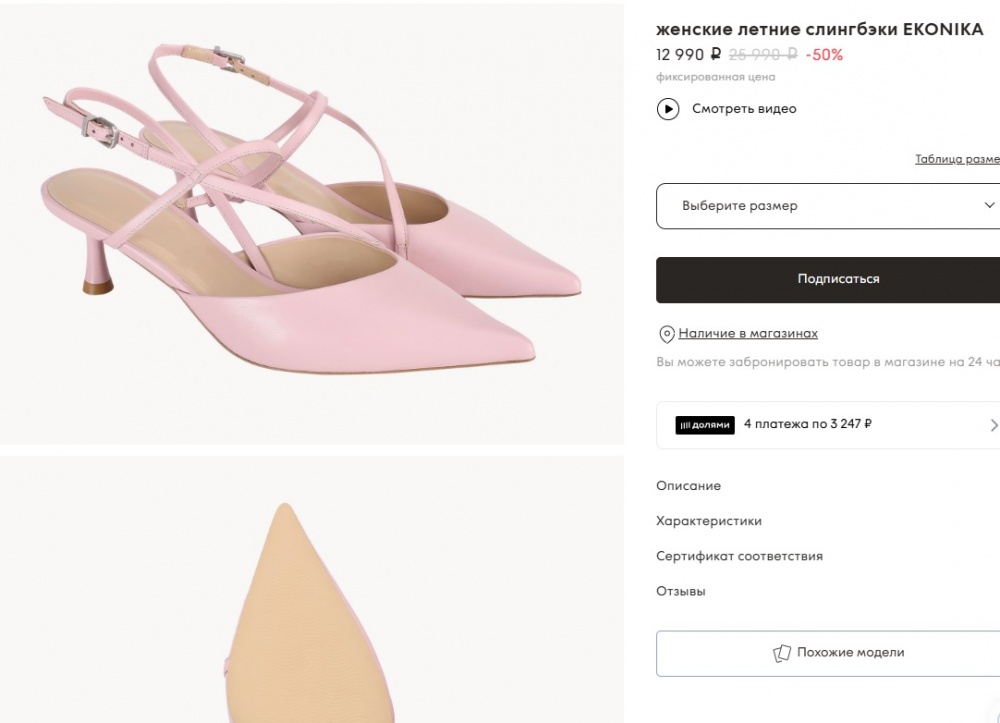This screenshot has height=723, width=1000.
Task: Click the similar models cards icon
Action: [782, 653]
